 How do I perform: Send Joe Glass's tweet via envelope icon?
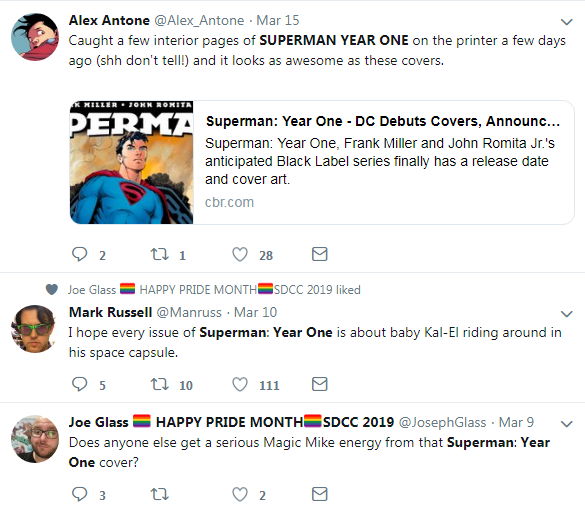click(319, 494)
